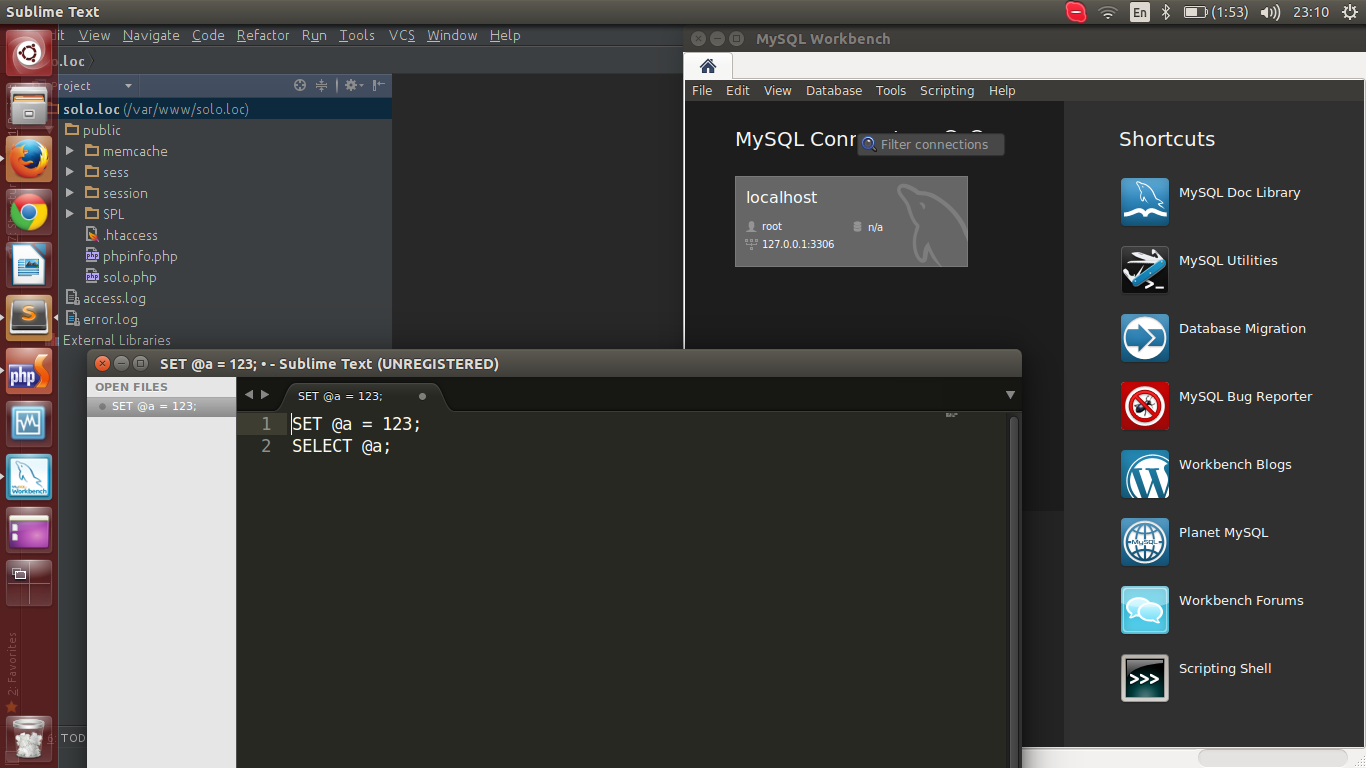Open Files manager from the launcher
The height and width of the screenshot is (768, 1366).
(29, 105)
